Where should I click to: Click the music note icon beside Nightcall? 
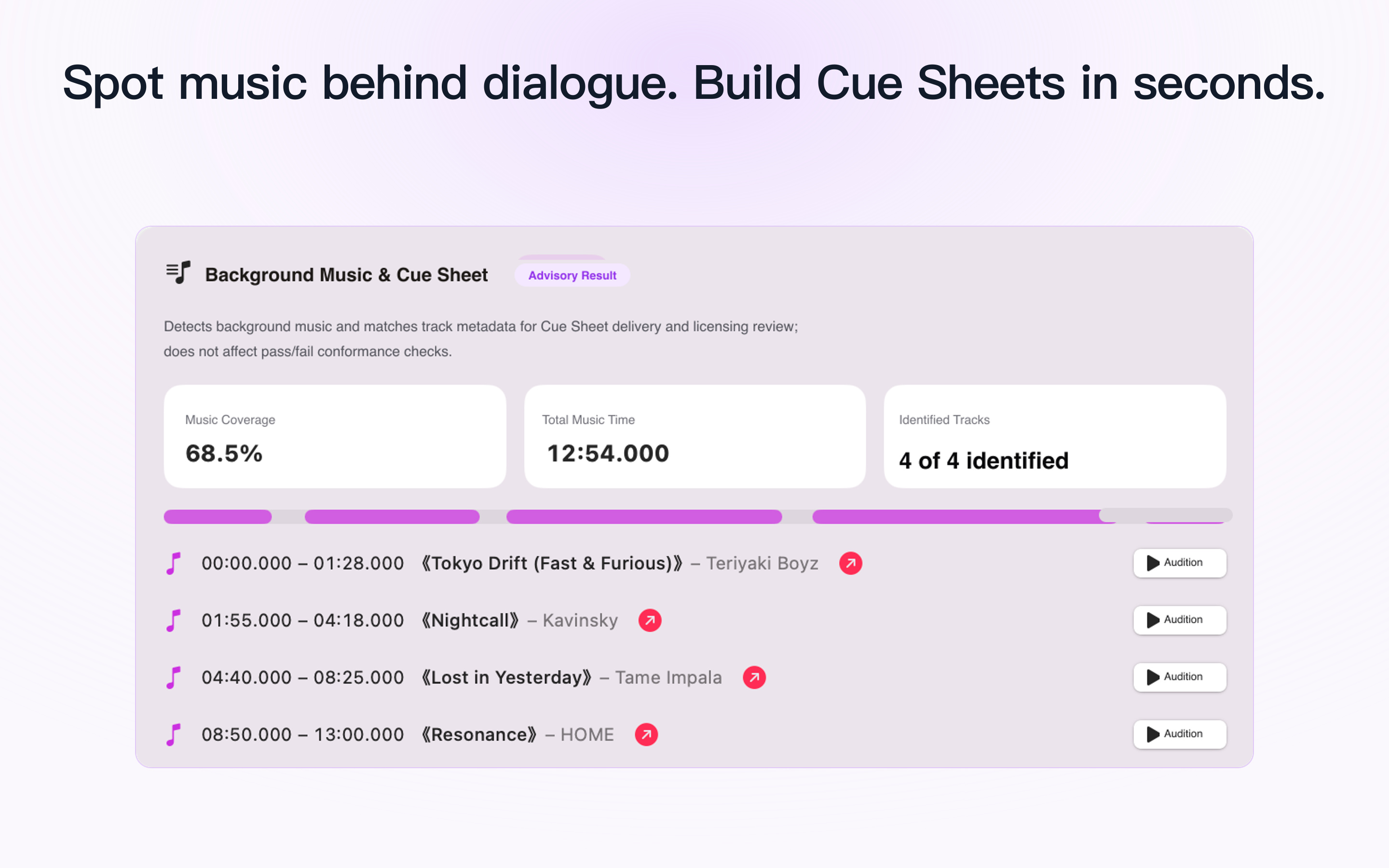173,621
